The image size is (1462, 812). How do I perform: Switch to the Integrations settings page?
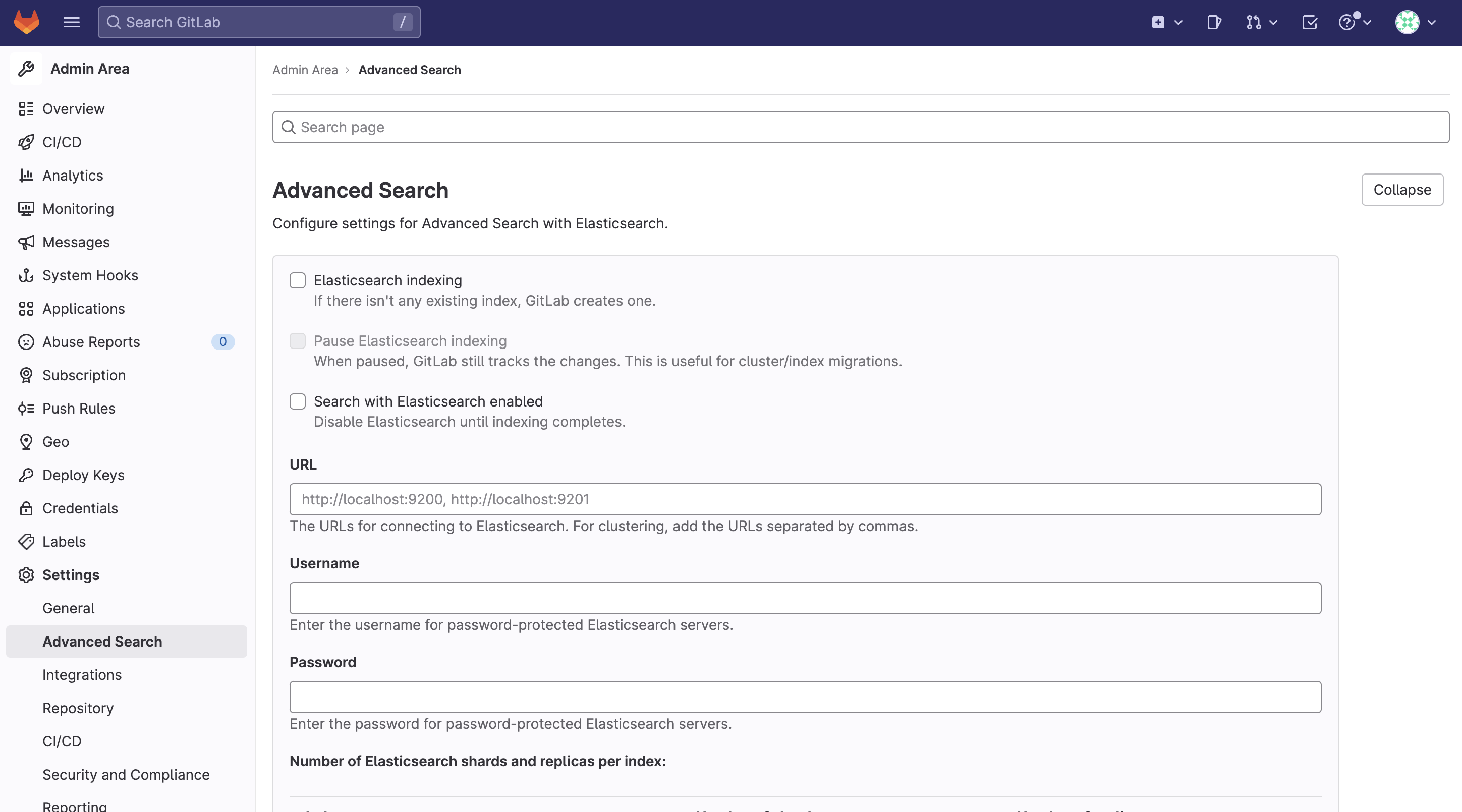click(82, 675)
